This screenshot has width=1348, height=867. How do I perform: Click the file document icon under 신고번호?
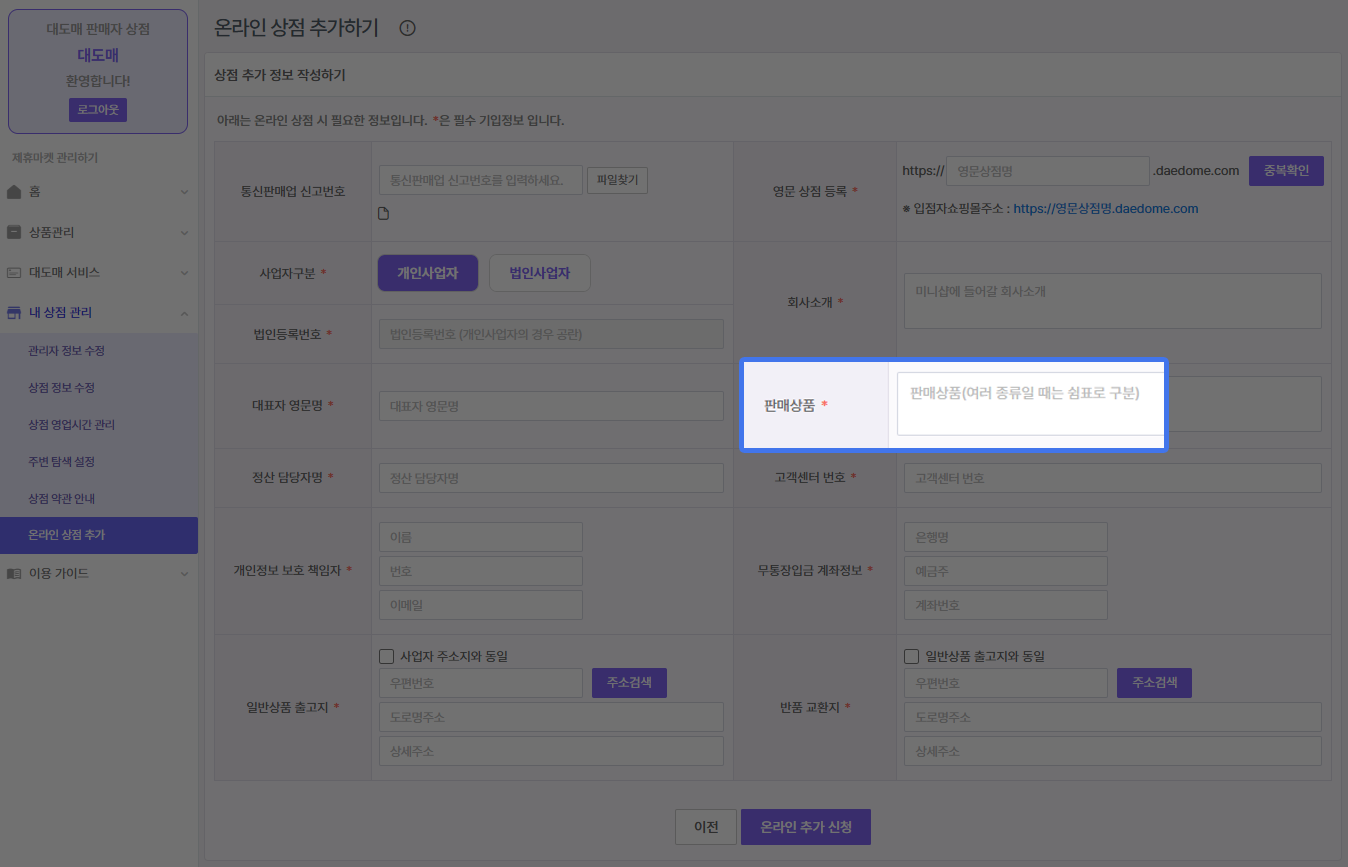coord(383,213)
